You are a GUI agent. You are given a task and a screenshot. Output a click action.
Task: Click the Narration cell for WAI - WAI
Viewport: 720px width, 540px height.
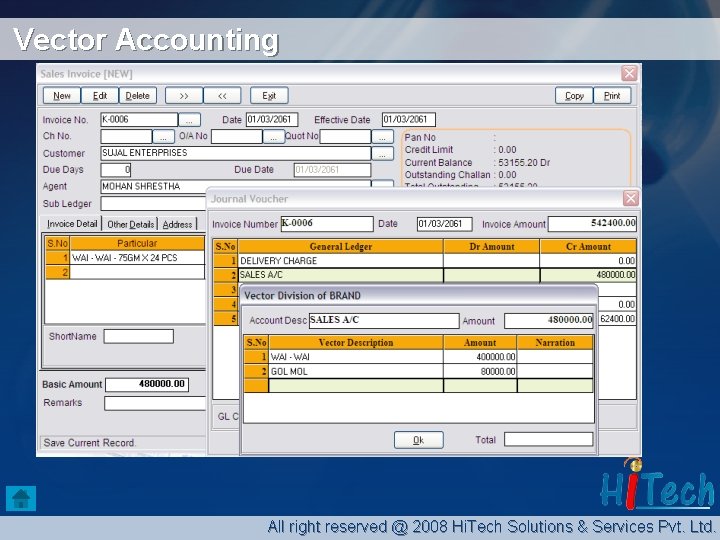(x=555, y=357)
